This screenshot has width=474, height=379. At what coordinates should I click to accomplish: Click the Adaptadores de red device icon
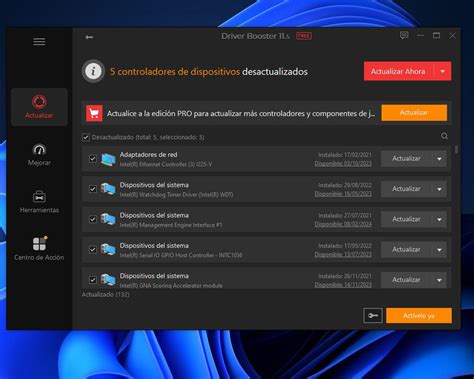click(x=108, y=159)
